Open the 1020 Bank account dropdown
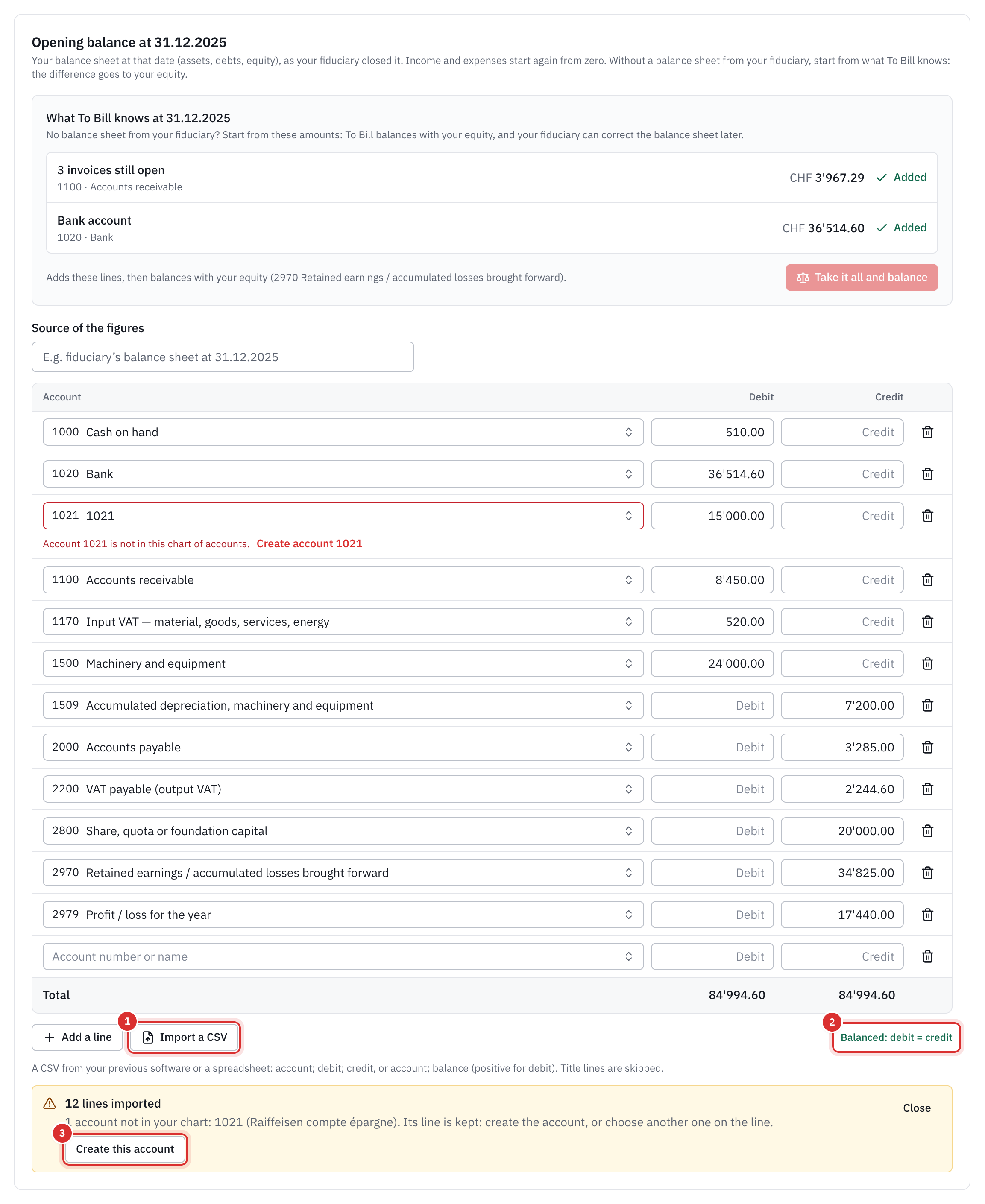Image resolution: width=985 pixels, height=1204 pixels. 343,474
